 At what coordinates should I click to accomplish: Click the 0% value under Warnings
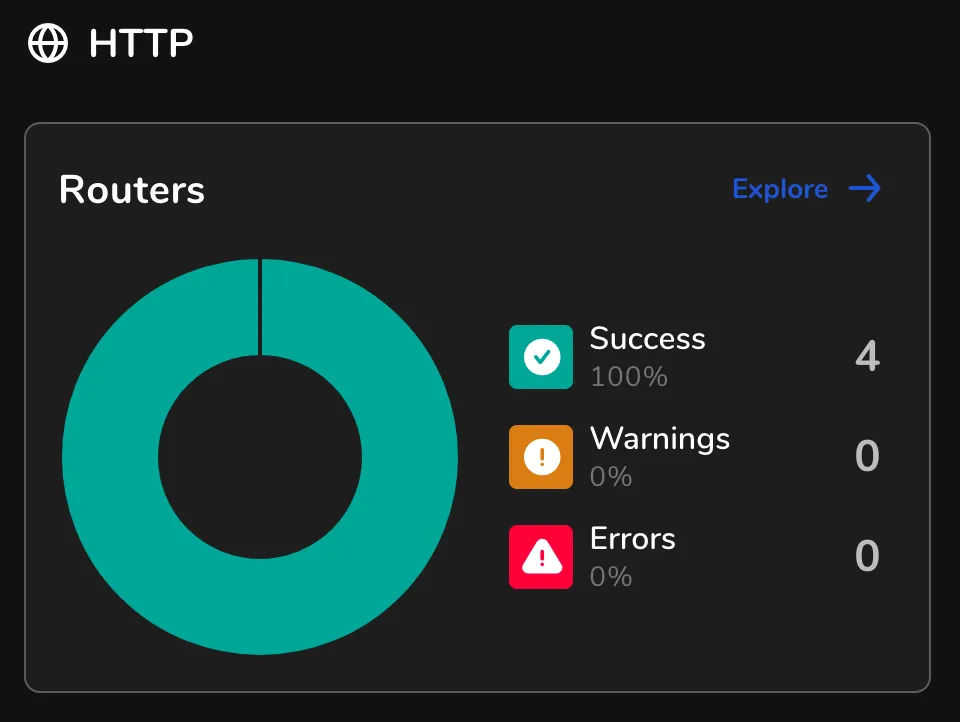(611, 477)
